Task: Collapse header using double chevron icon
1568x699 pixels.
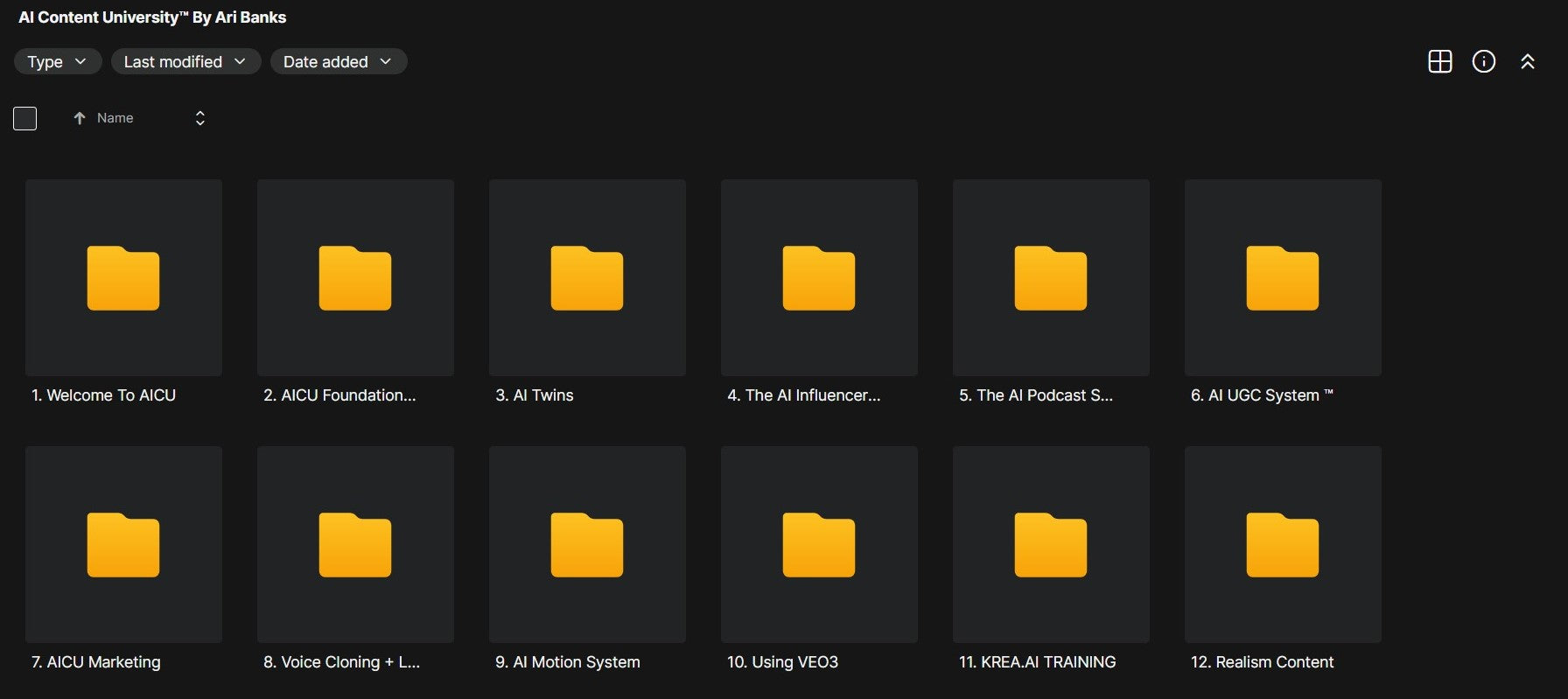Action: pyautogui.click(x=1528, y=61)
